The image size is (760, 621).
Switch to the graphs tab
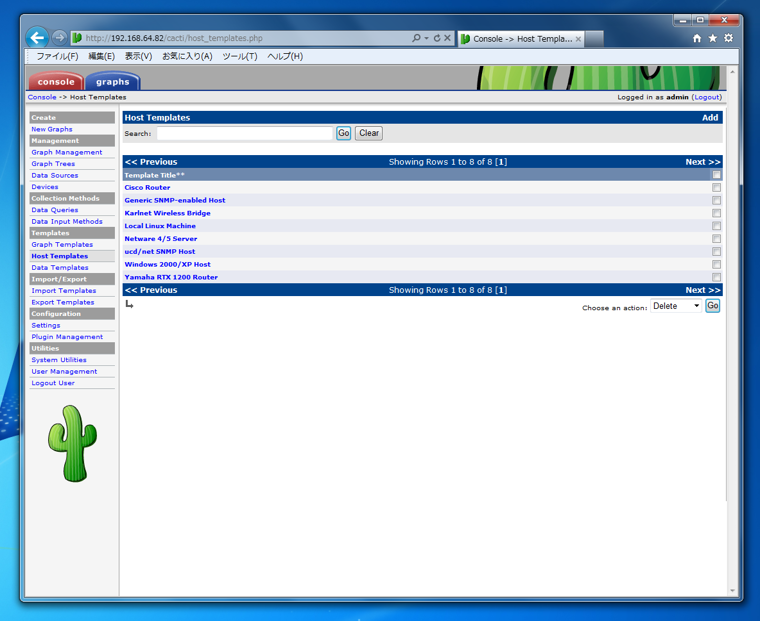(112, 81)
